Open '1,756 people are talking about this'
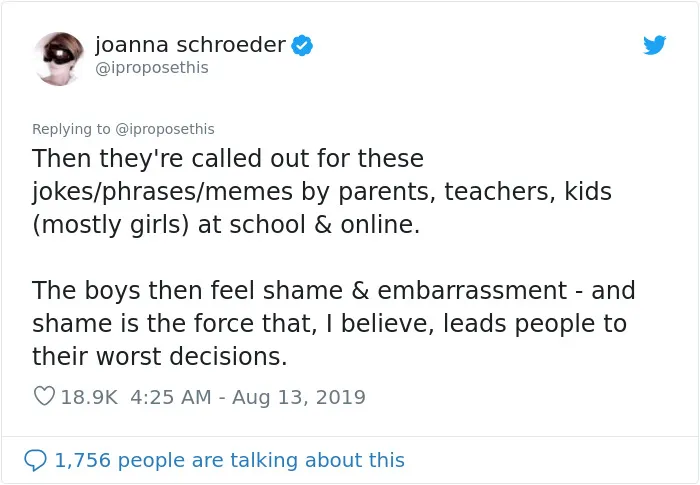Viewport: 700px width, 485px height. [x=229, y=460]
